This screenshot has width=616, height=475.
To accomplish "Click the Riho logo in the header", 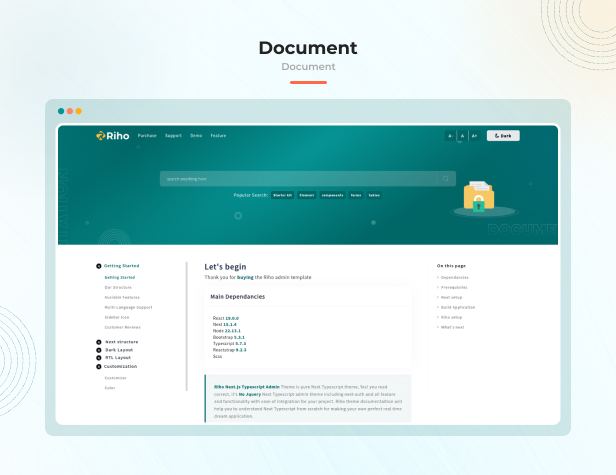I will tap(113, 136).
